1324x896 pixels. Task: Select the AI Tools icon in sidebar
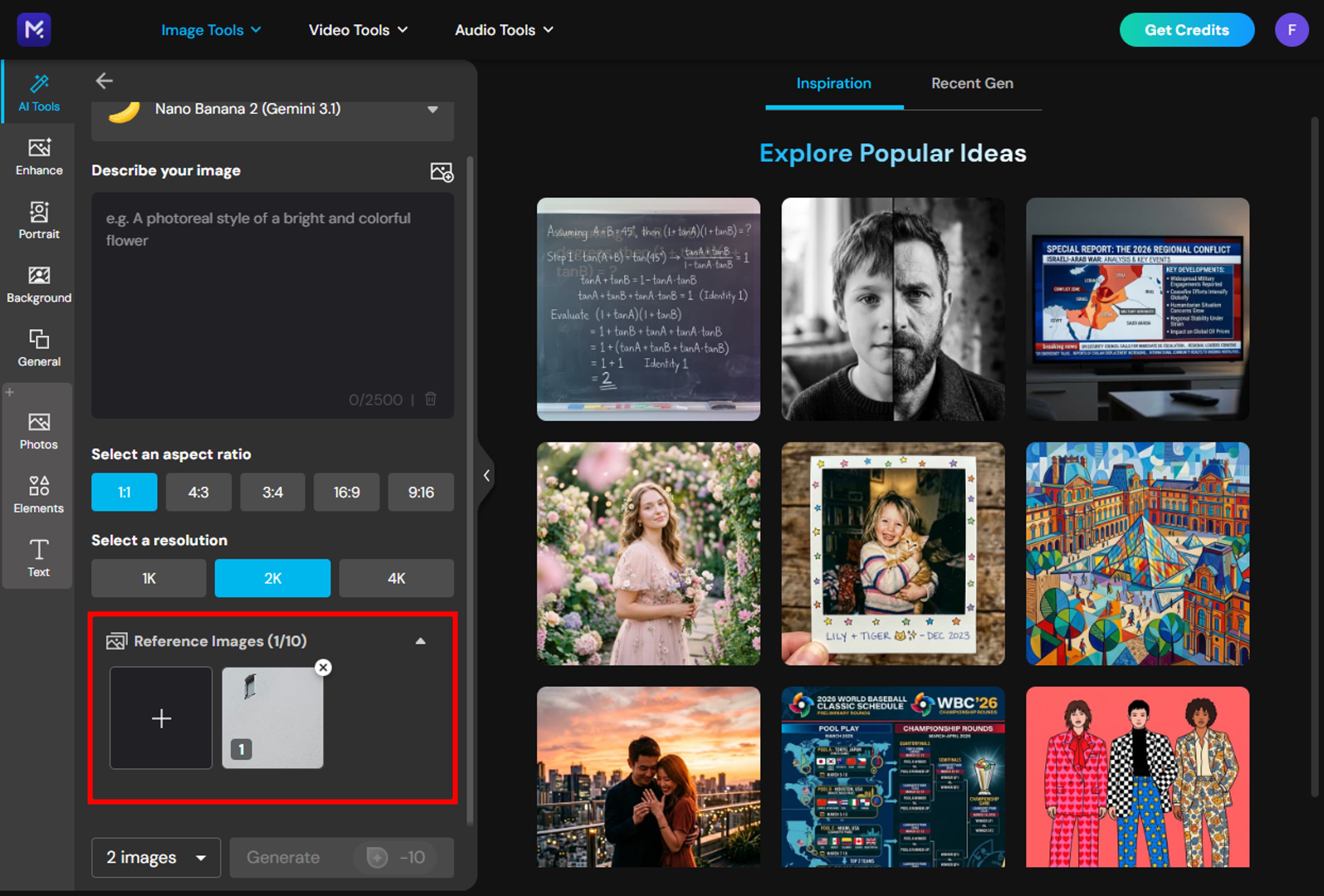[38, 91]
